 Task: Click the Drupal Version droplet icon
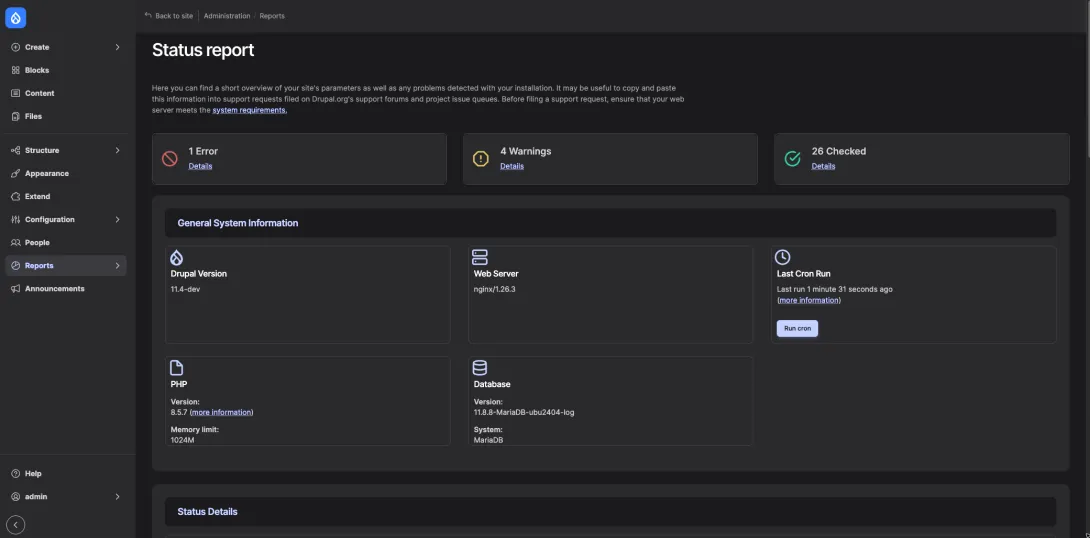177,257
